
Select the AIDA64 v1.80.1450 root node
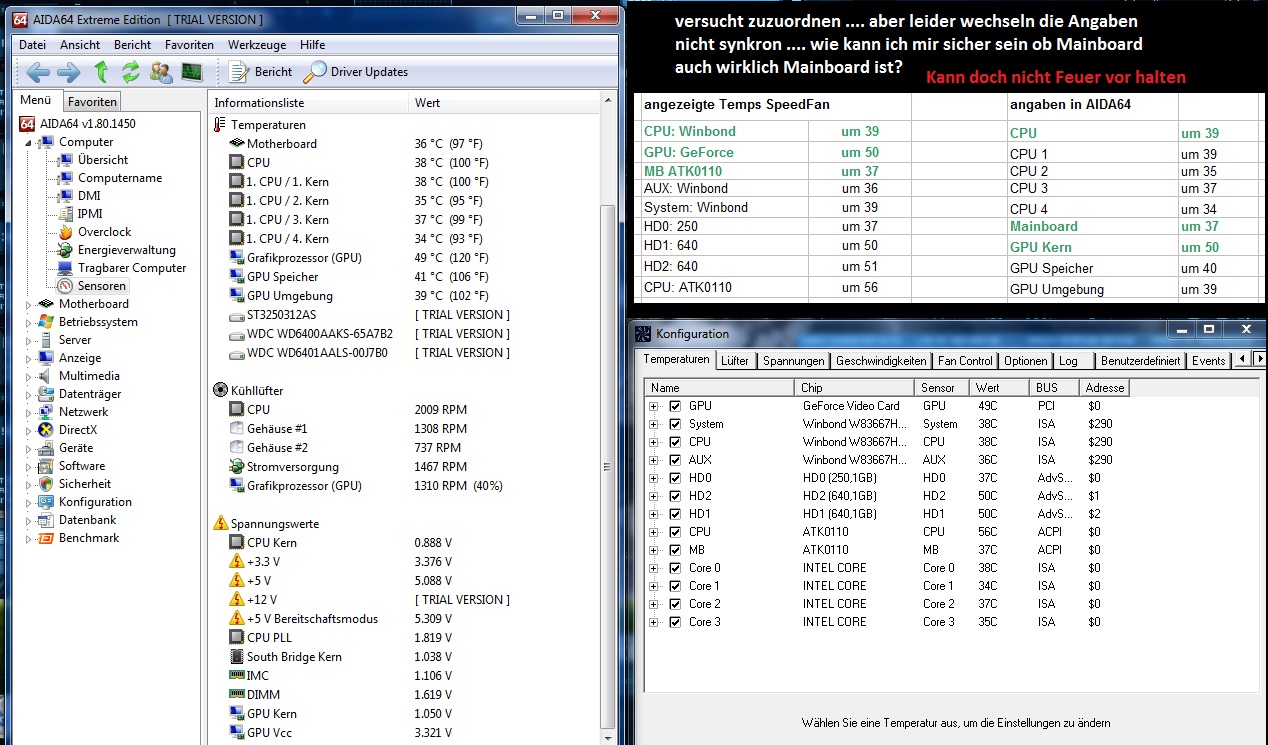coord(87,124)
